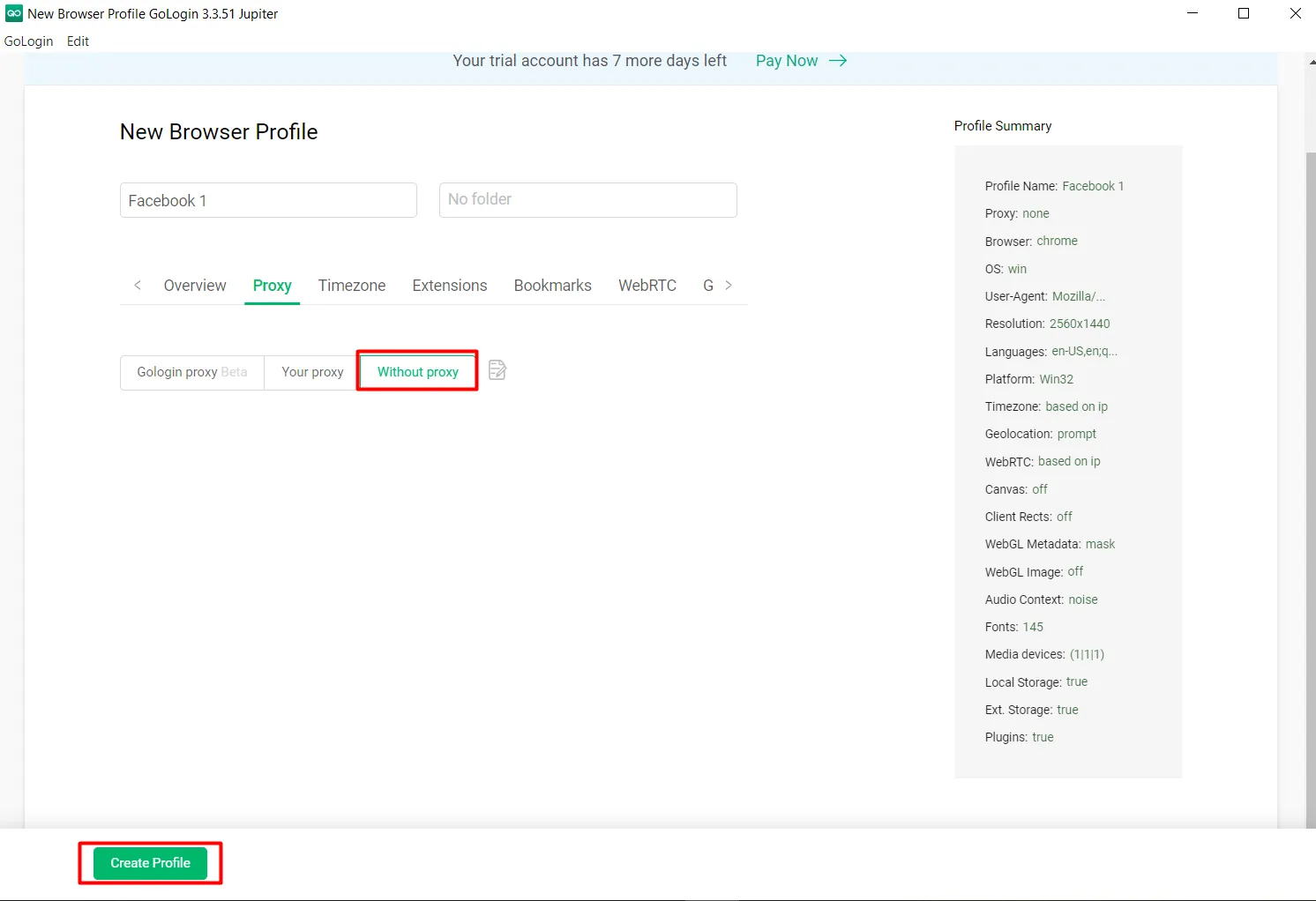Open the WebRTC tab
This screenshot has height=901, width=1316.
click(647, 286)
